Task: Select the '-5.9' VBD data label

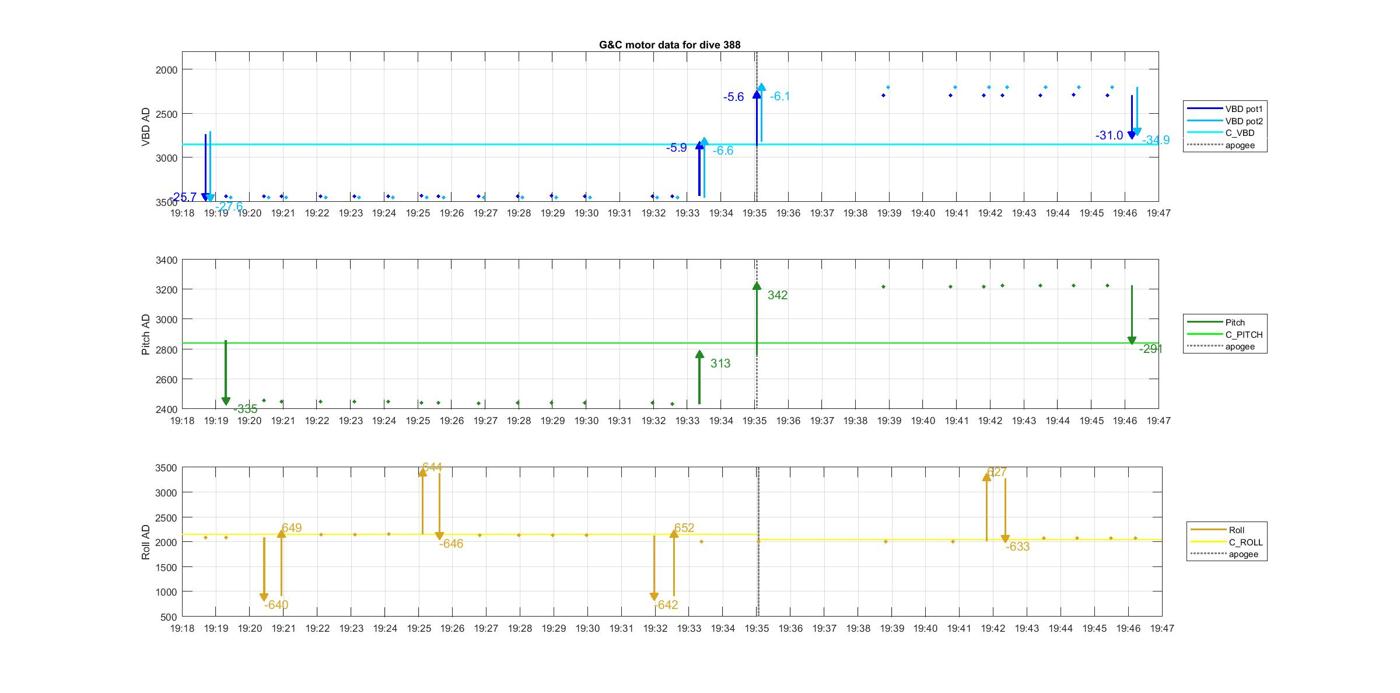Action: point(677,148)
